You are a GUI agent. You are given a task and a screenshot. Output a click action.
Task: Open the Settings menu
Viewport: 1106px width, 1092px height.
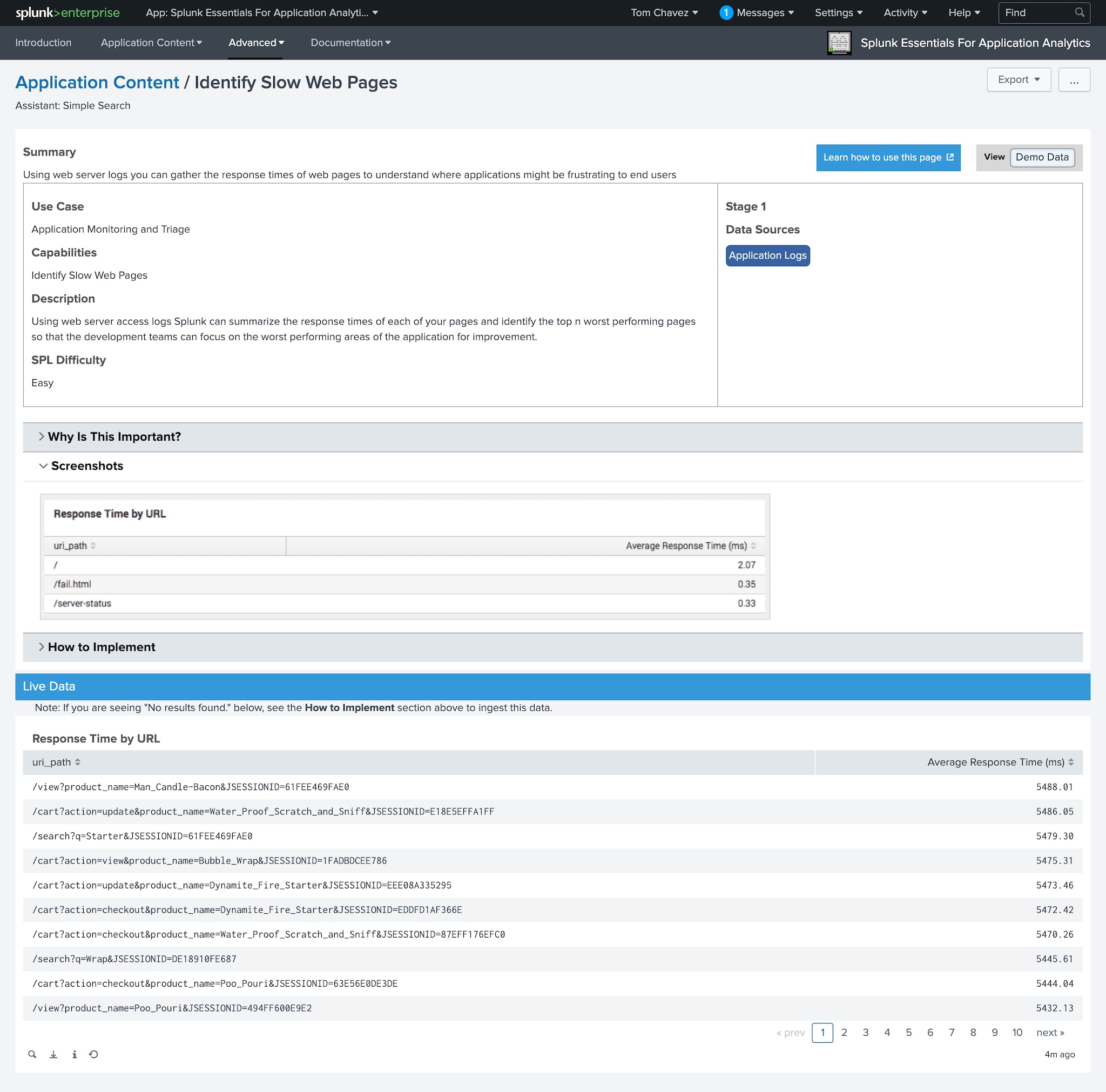[x=839, y=12]
